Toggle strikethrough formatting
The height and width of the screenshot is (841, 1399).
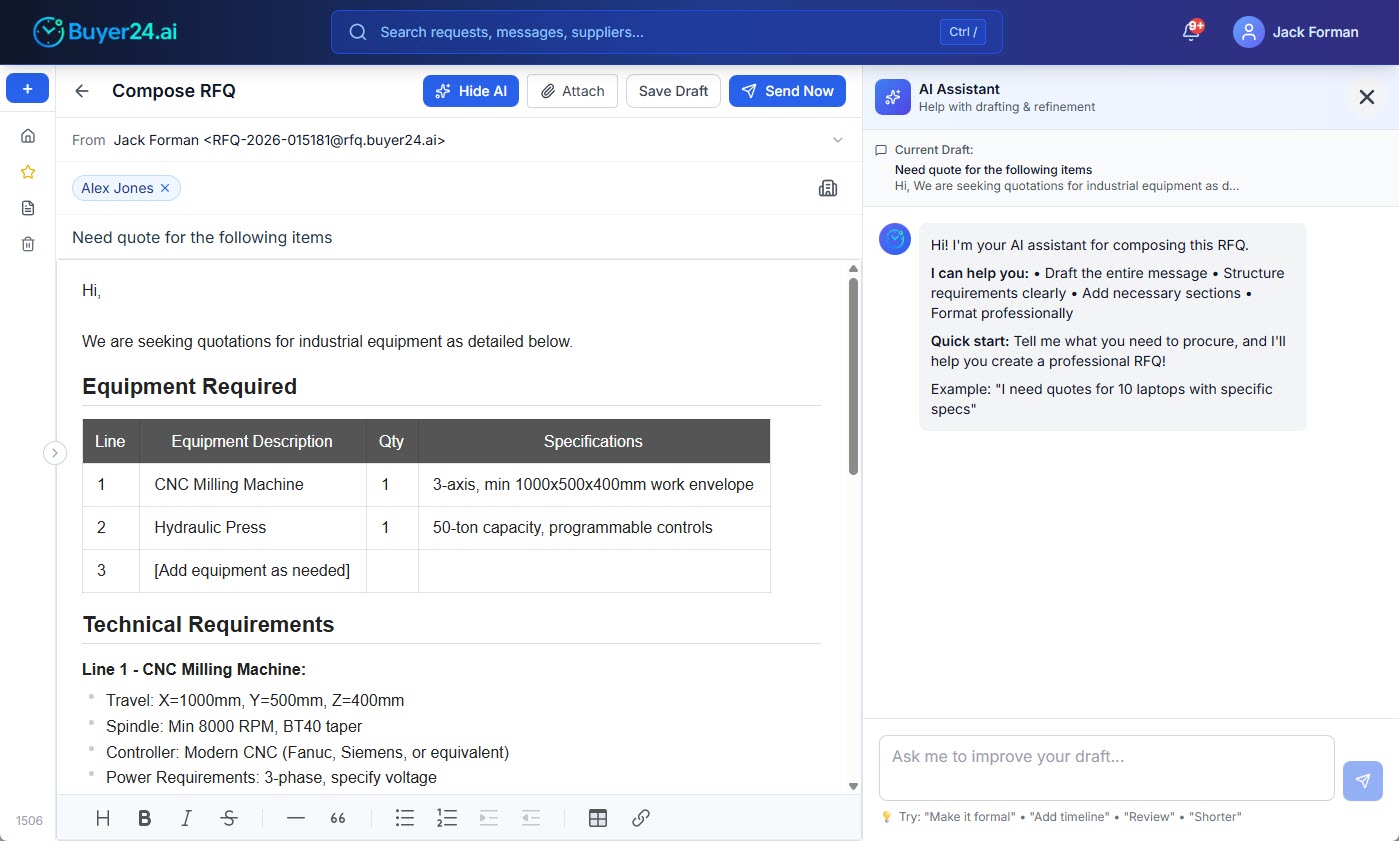tap(229, 817)
